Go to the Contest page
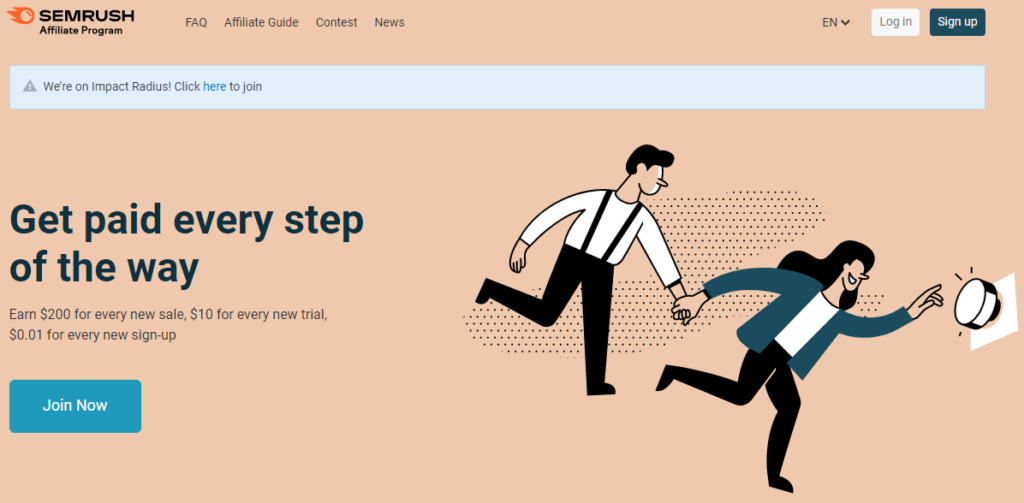 coord(336,22)
